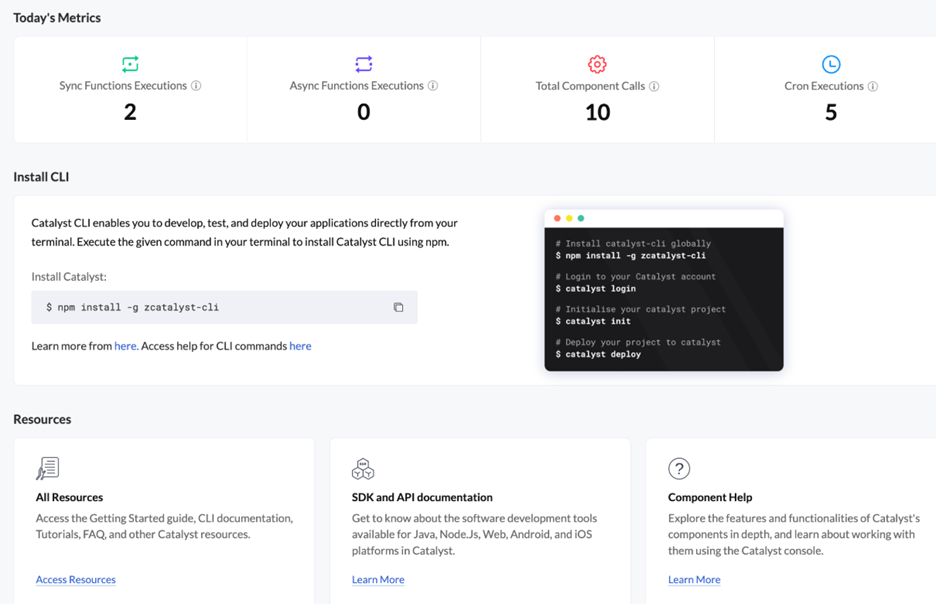936x604 pixels.
Task: Open Learn More under SDK and API documentation
Action: pyautogui.click(x=378, y=579)
